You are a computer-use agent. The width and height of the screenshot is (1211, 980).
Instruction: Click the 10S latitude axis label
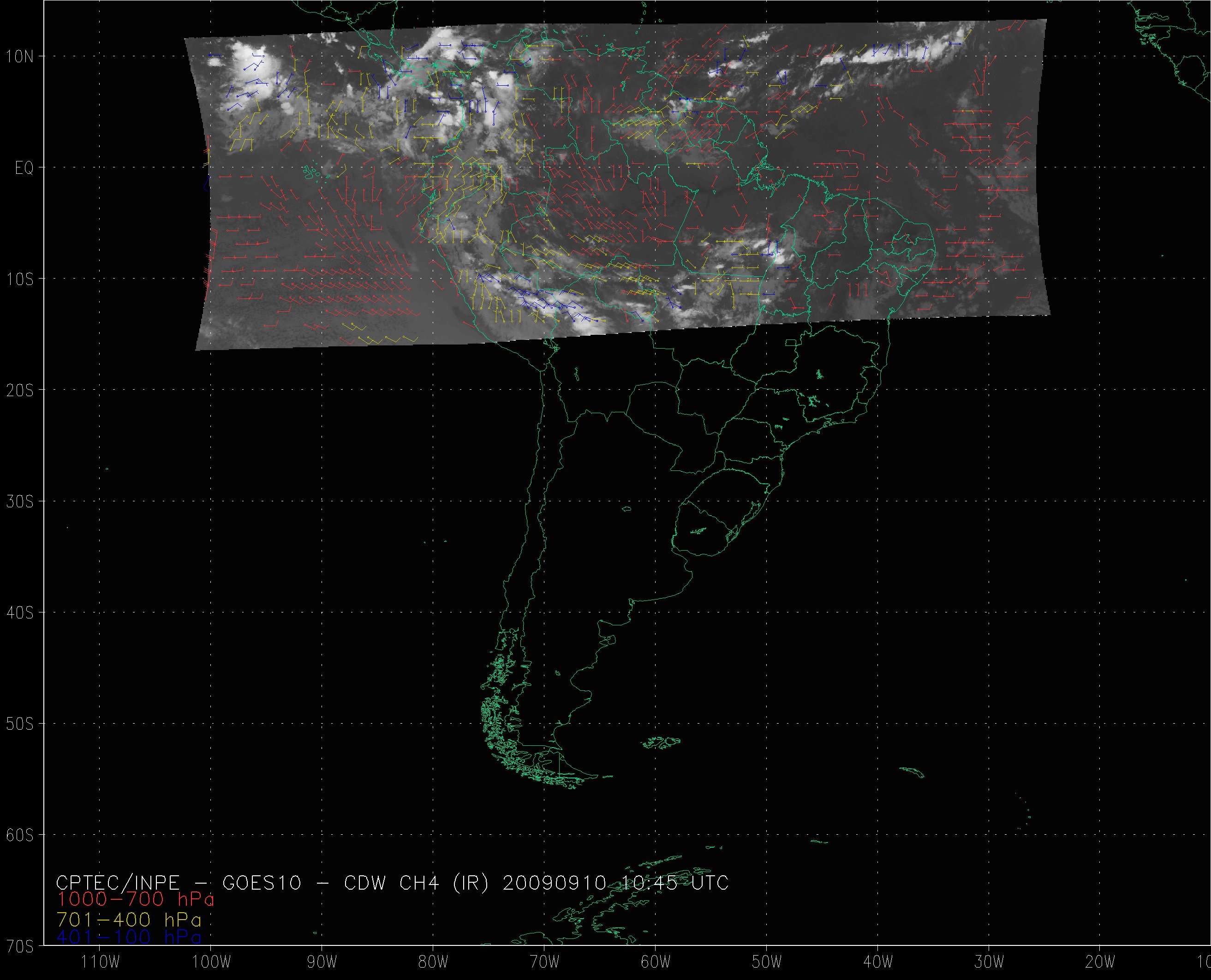coord(20,279)
